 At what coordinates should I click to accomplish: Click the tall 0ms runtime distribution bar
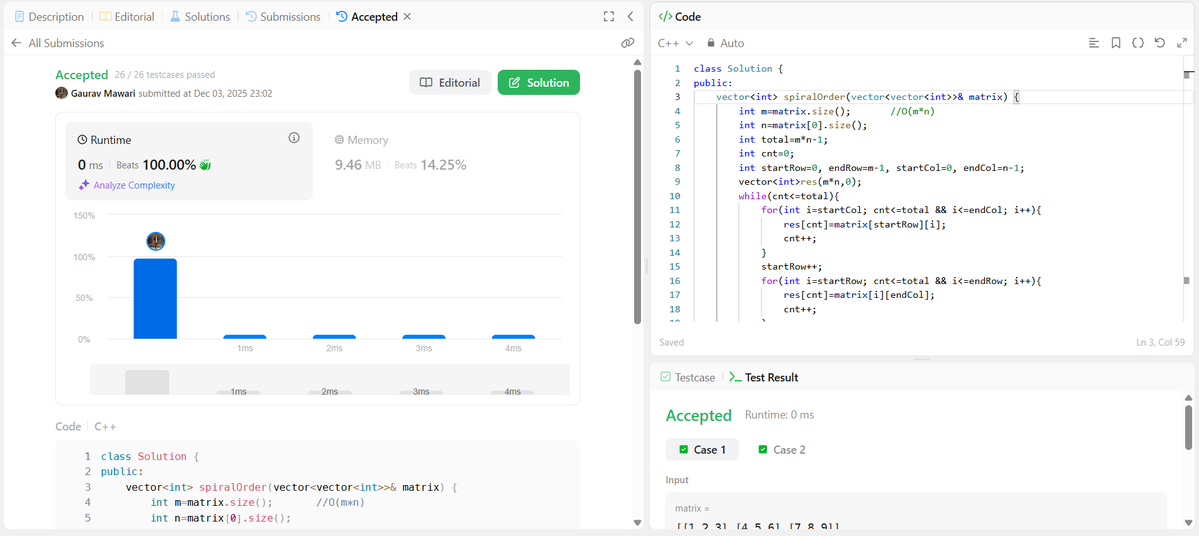(x=155, y=298)
